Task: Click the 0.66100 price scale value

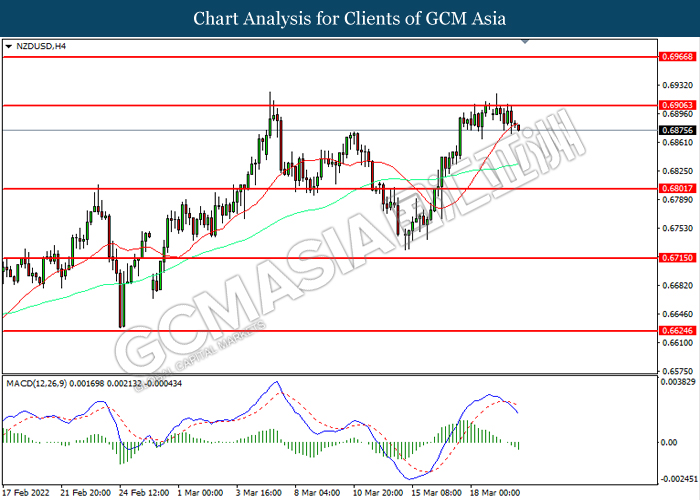Action: click(x=677, y=342)
